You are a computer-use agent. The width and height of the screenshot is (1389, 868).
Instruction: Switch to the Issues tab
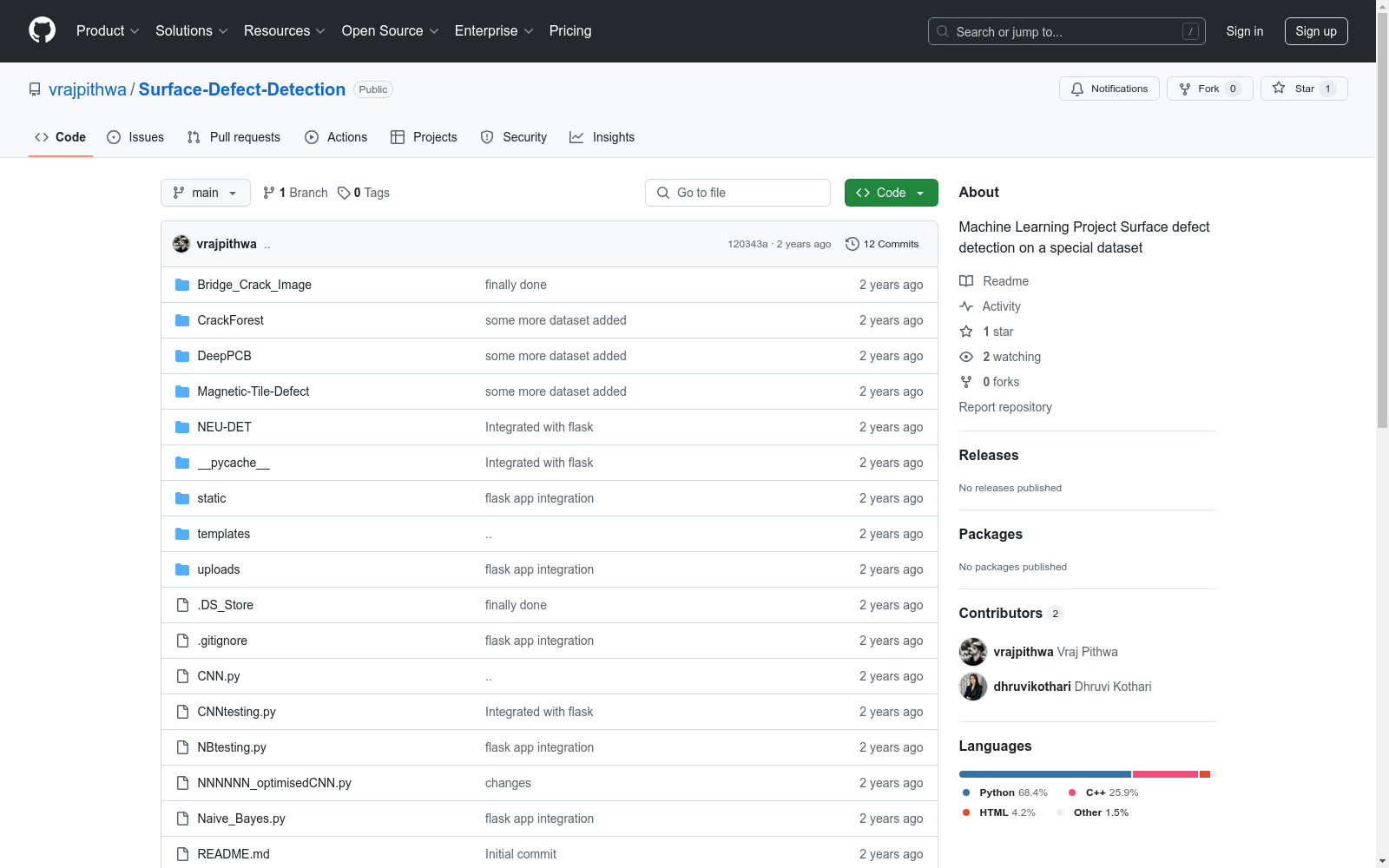[x=135, y=137]
